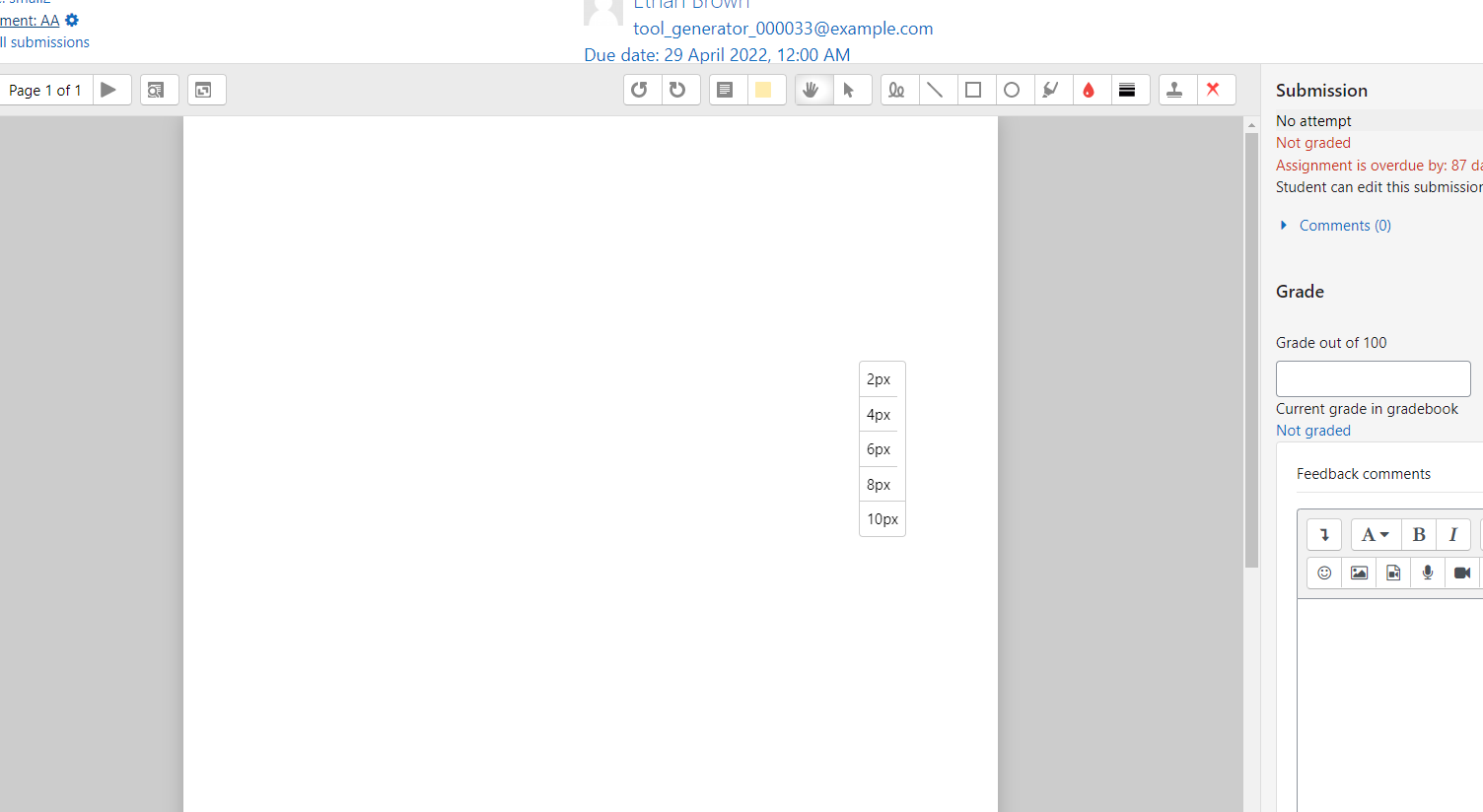This screenshot has width=1483, height=812.
Task: Select the rectangle tool
Action: tap(975, 90)
